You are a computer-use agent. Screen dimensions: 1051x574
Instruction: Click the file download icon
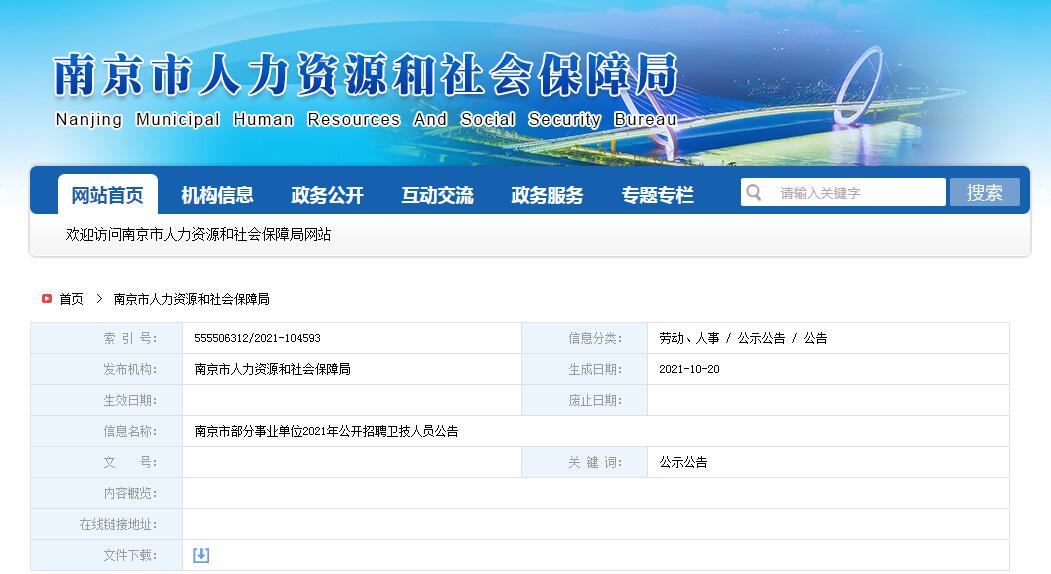[201, 555]
